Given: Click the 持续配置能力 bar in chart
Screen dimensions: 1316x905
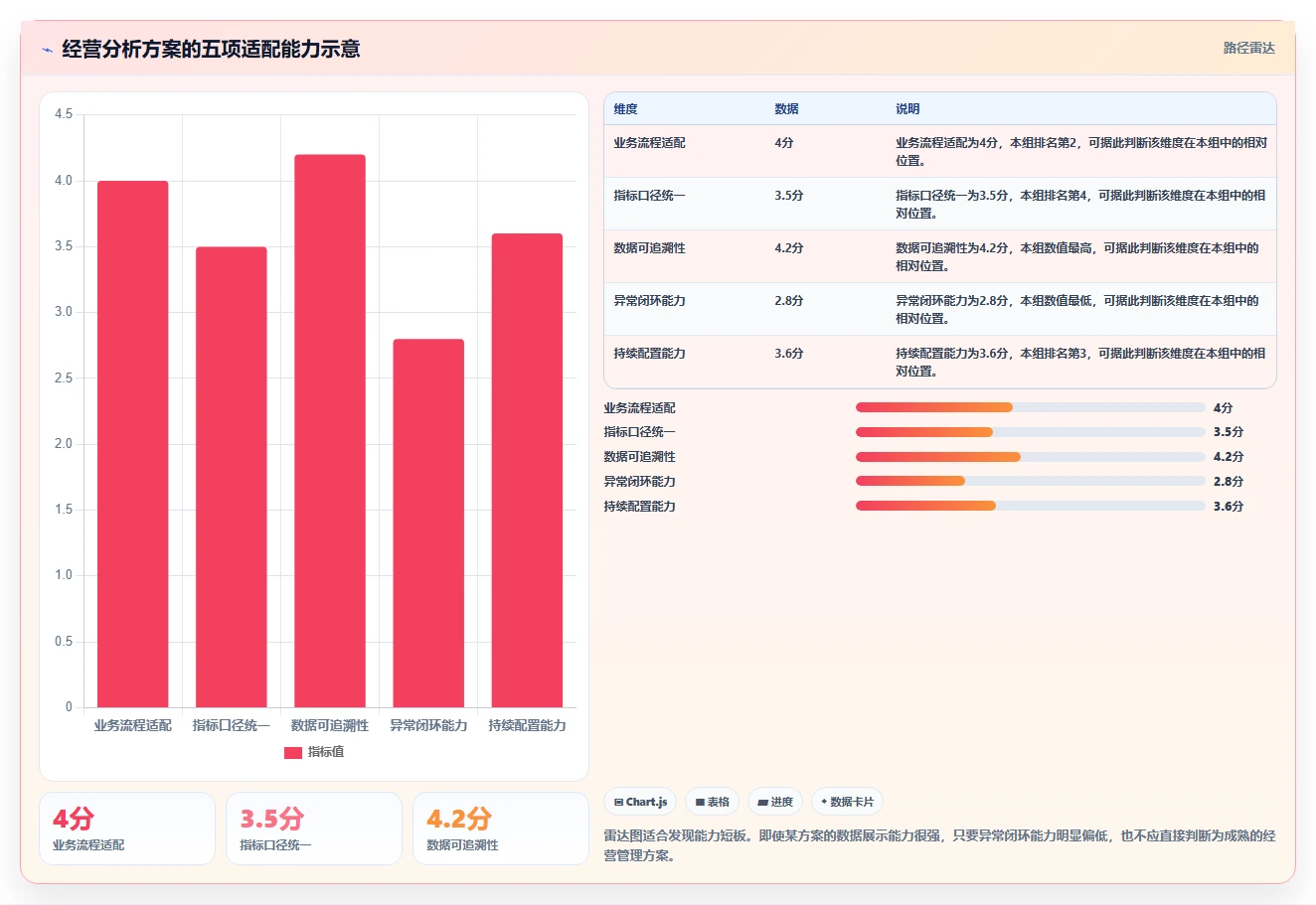Looking at the screenshot, I should [527, 471].
